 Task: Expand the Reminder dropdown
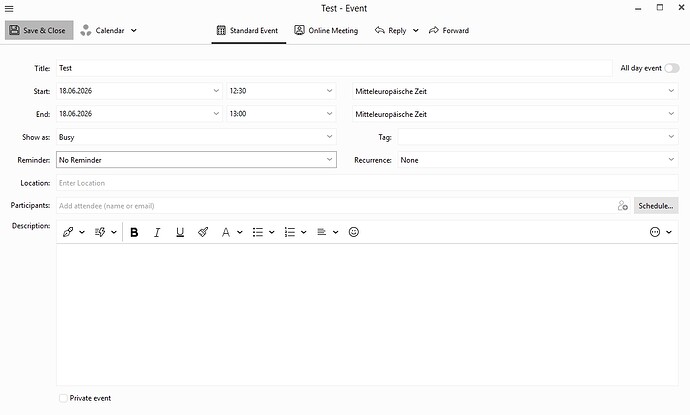click(x=196, y=160)
